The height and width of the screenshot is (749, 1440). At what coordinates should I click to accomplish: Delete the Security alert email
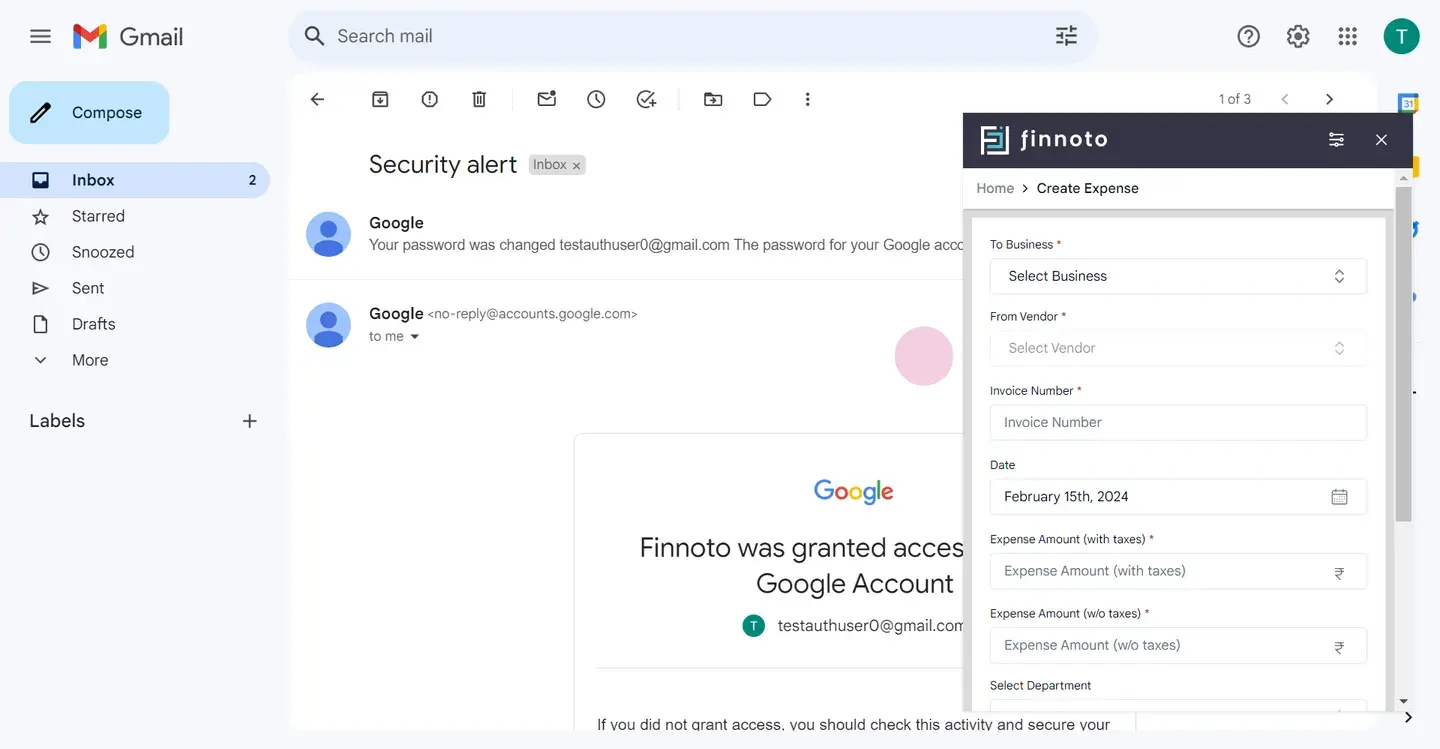pos(479,99)
